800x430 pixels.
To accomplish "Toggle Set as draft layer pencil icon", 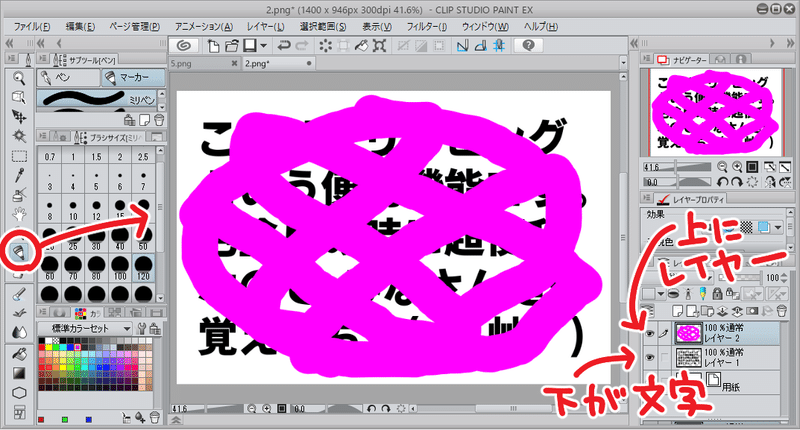I will coord(703,293).
